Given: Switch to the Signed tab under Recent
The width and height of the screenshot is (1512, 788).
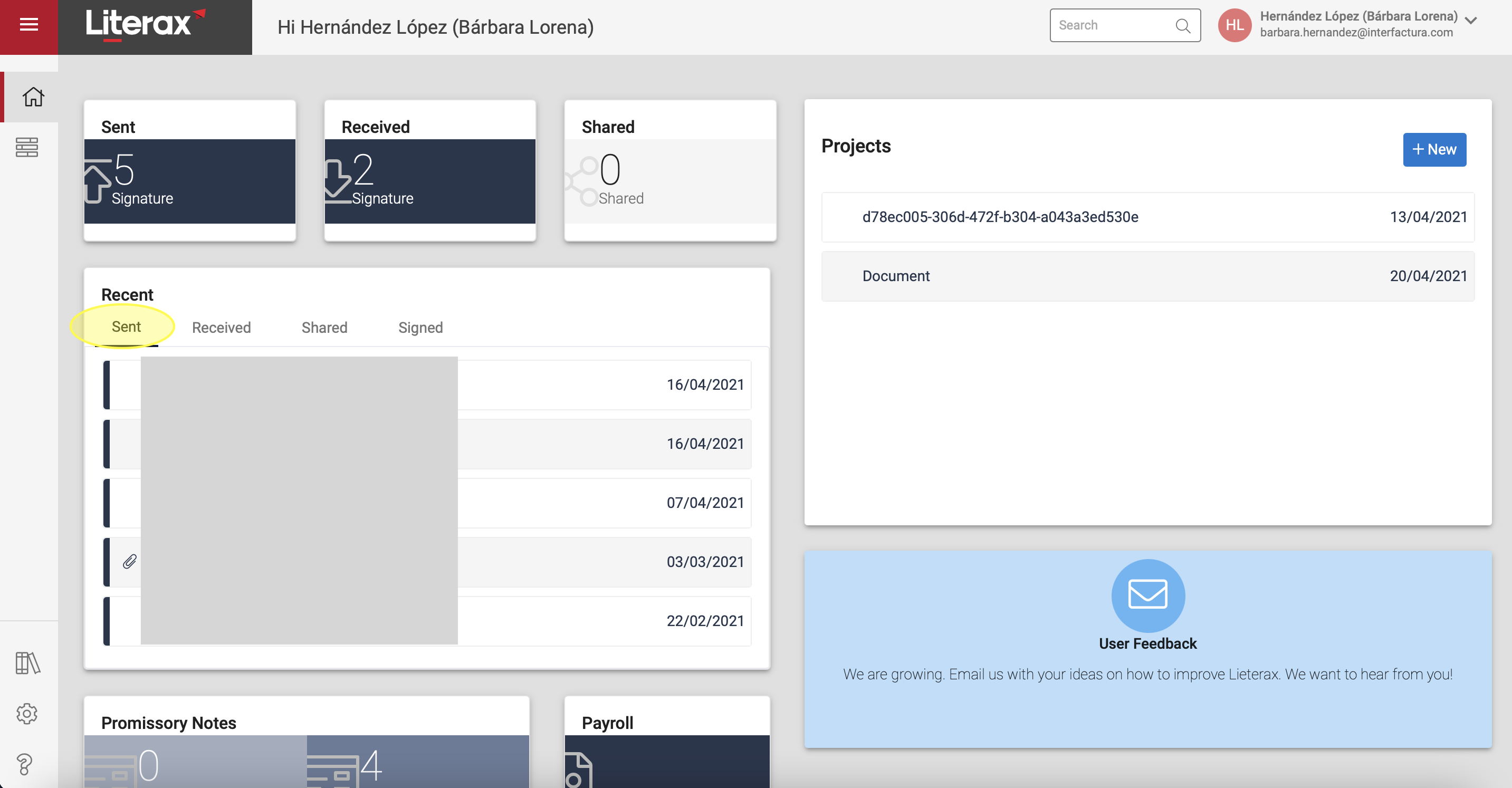Looking at the screenshot, I should coord(421,328).
